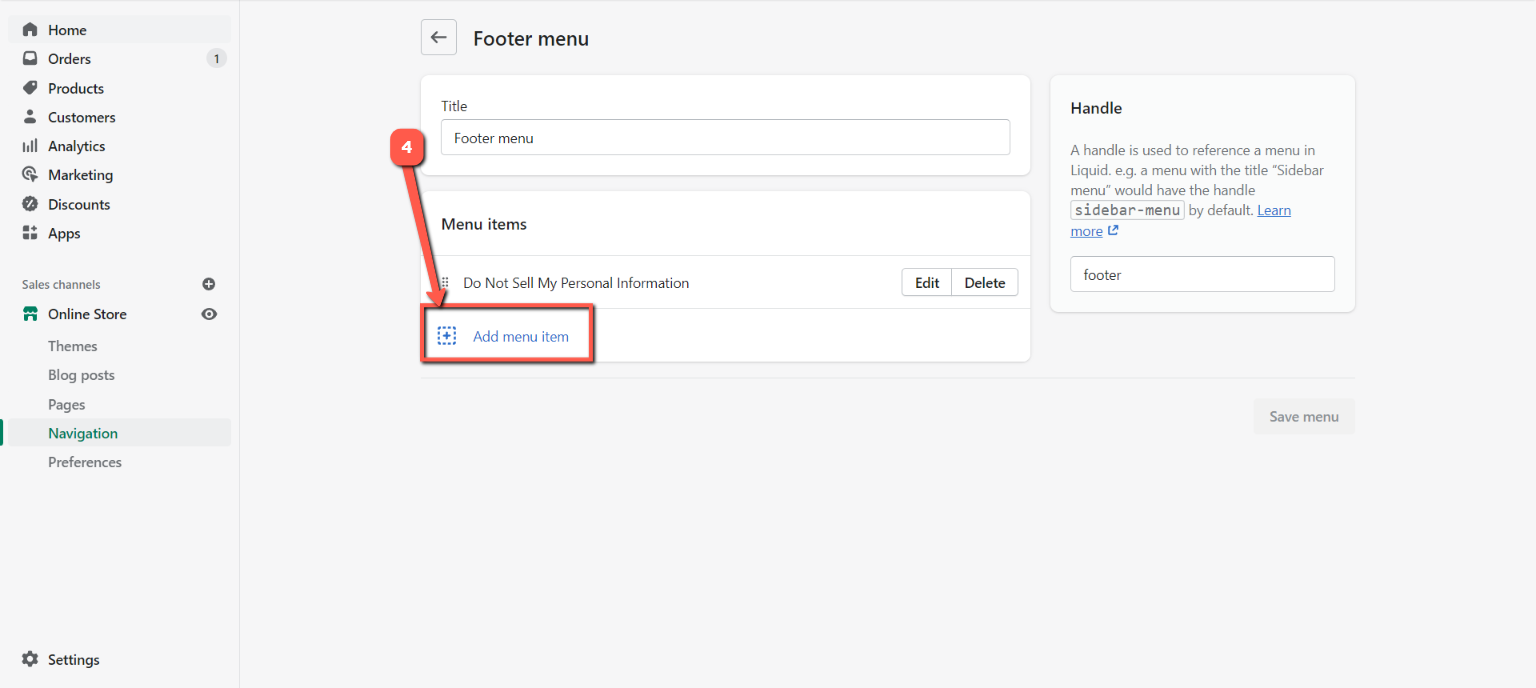This screenshot has height=688, width=1536.
Task: Click into the Title input field
Action: pos(725,138)
